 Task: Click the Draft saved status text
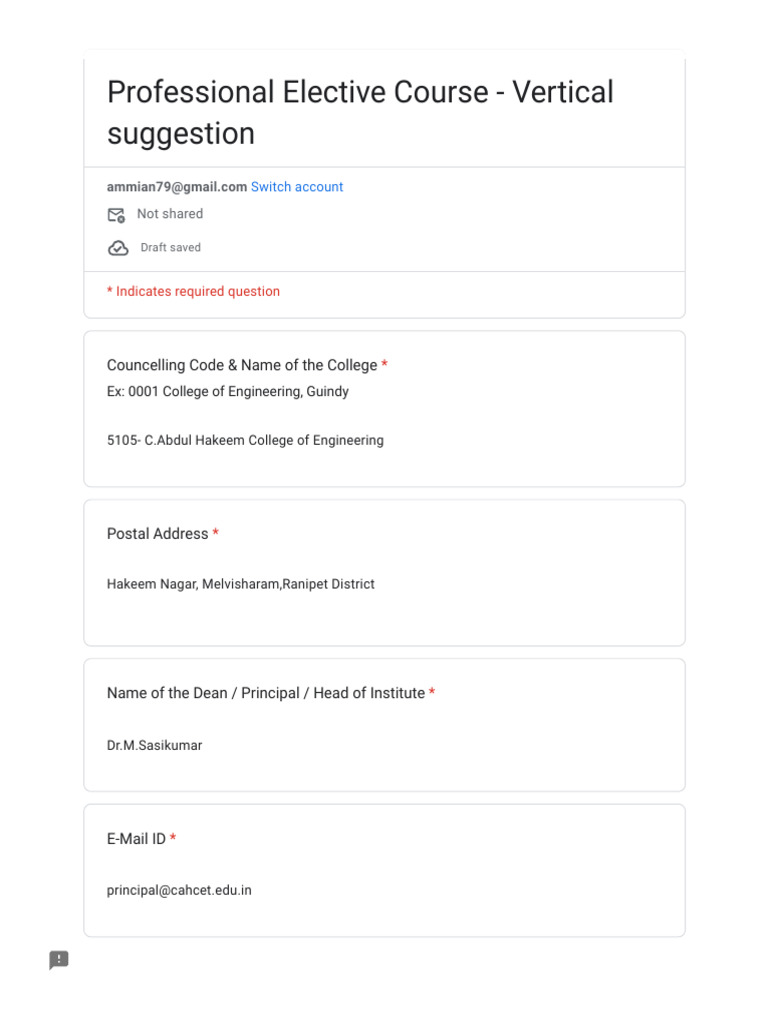170,248
